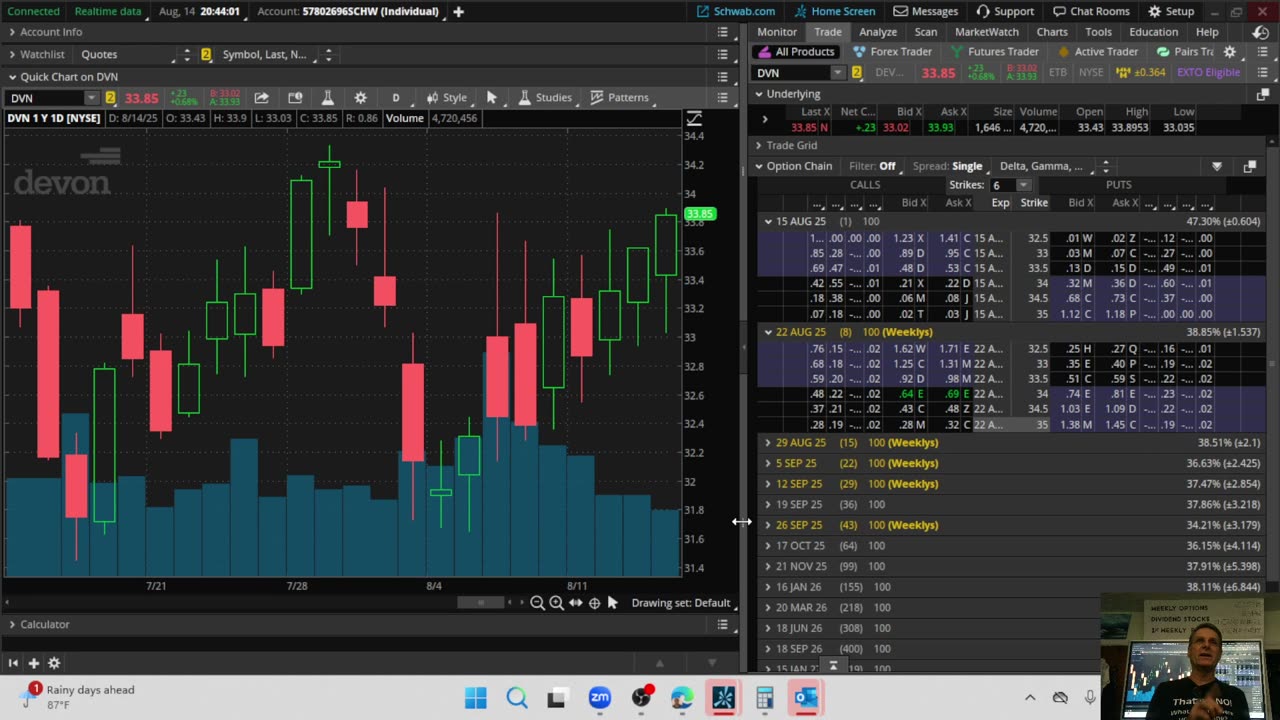Open the Charts tab

coord(1052,32)
